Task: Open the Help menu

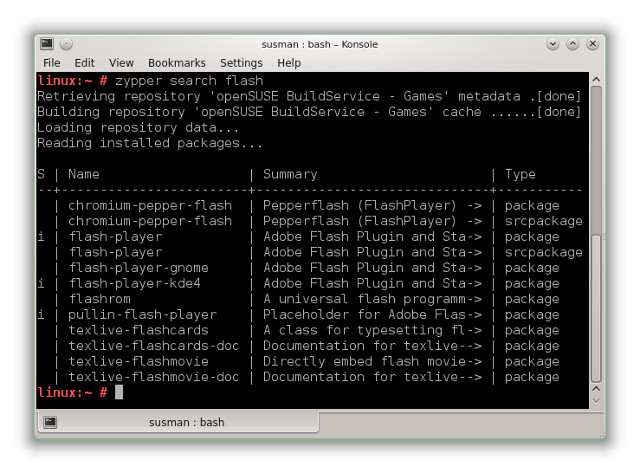Action: (x=289, y=63)
